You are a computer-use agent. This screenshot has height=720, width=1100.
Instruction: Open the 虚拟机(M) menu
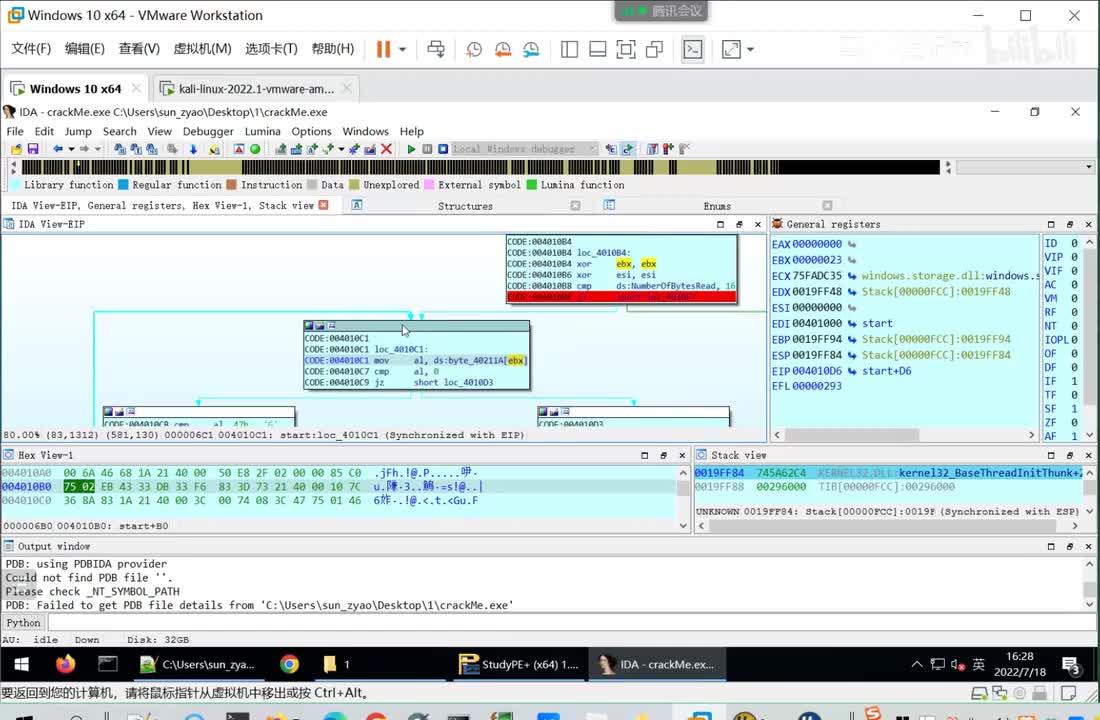202,48
